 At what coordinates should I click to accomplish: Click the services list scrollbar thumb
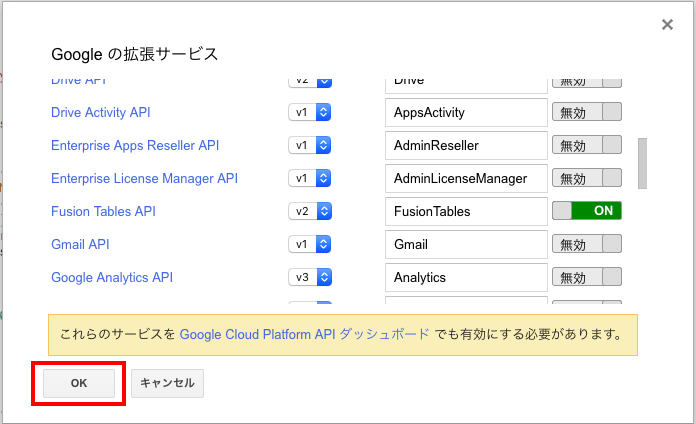642,163
